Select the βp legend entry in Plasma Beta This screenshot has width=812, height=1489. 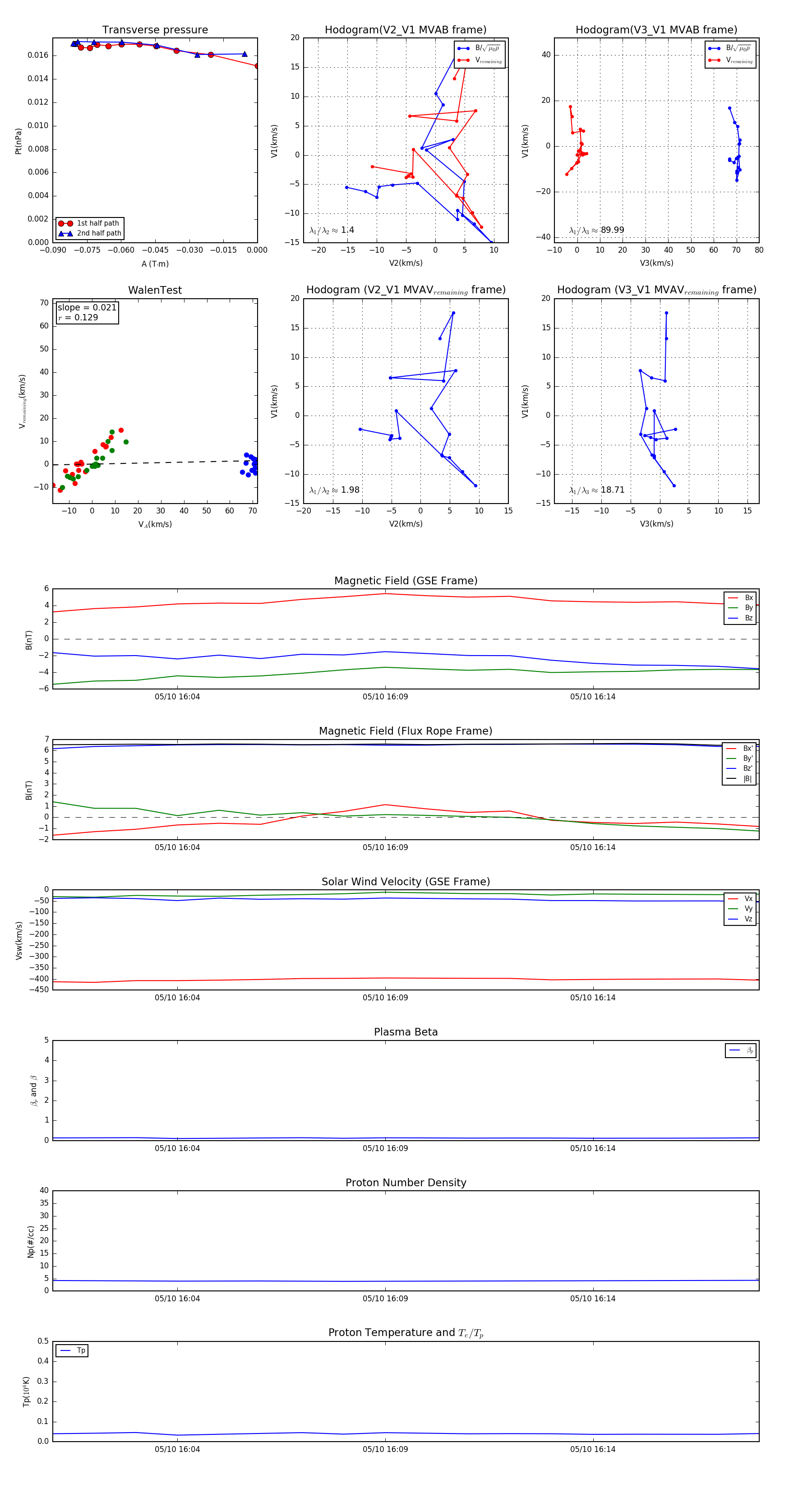point(741,1050)
